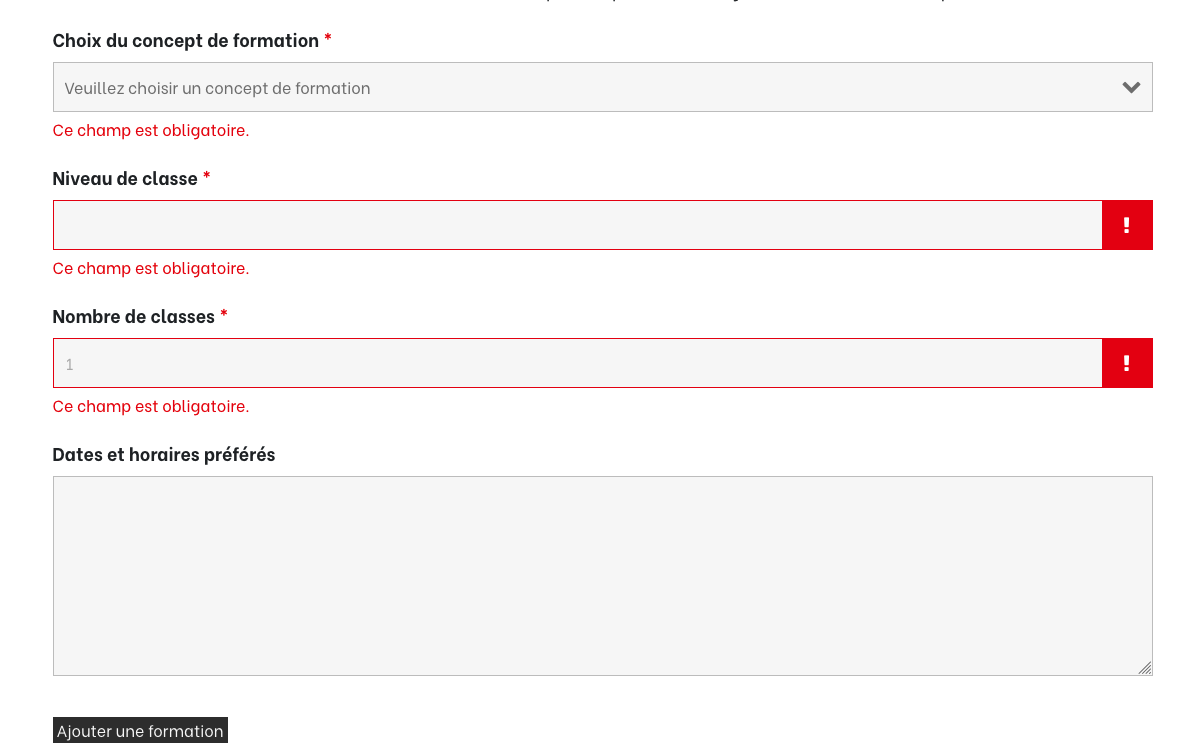Image resolution: width=1178 pixels, height=749 pixels.
Task: Click the error message under Niveau de classe
Action: 150,268
